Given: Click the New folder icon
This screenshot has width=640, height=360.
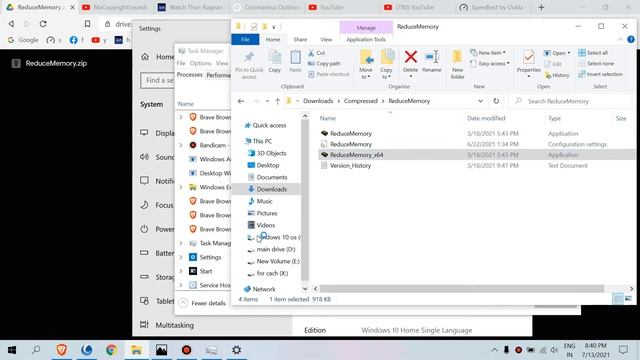Looking at the screenshot, I should click(457, 58).
